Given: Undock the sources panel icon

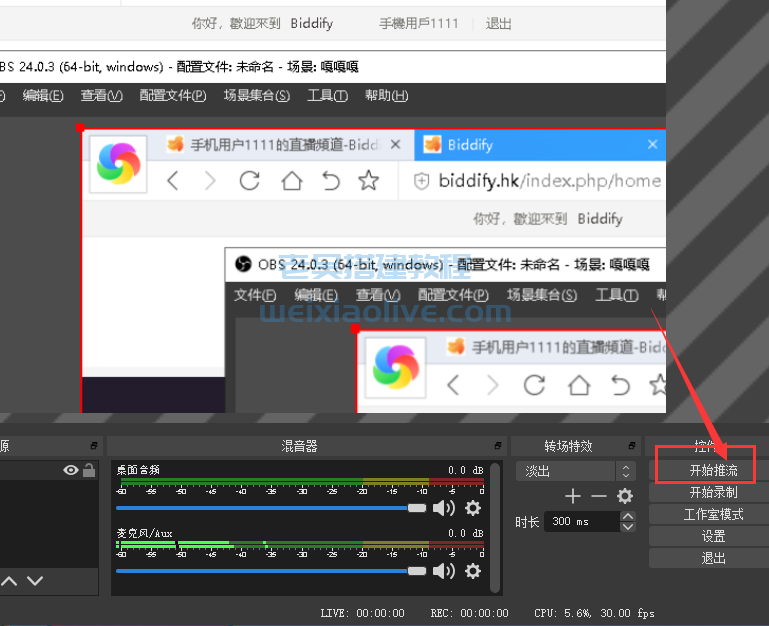Looking at the screenshot, I should pos(94,445).
